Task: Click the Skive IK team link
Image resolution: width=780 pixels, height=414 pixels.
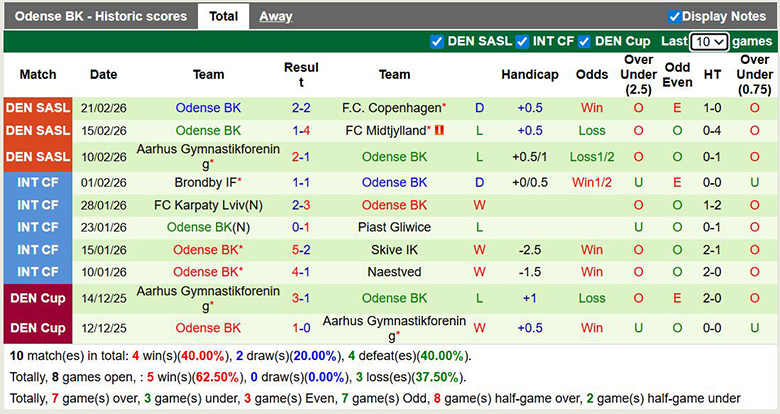Action: coord(394,250)
